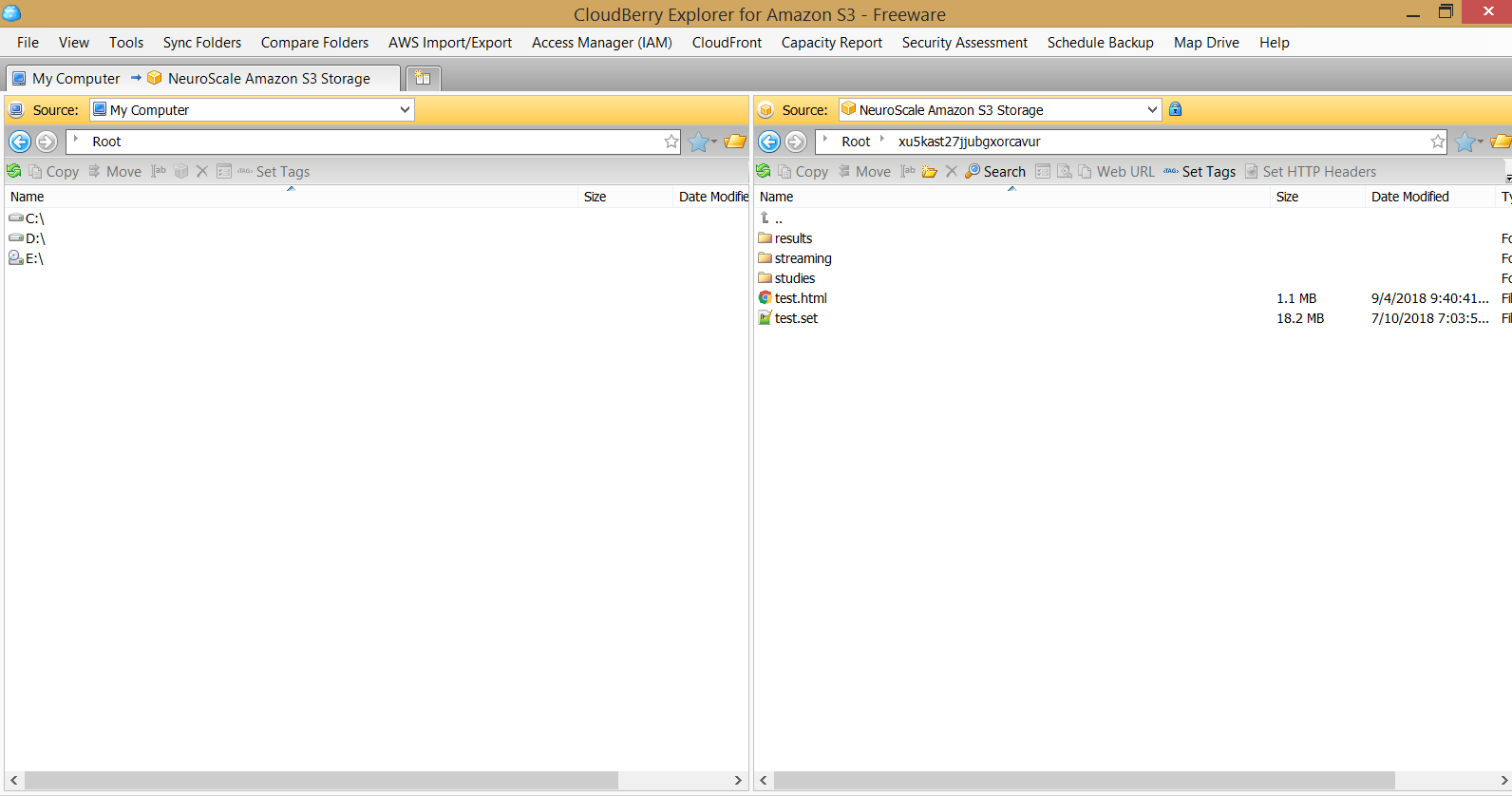The width and height of the screenshot is (1512, 796).
Task: Create a new folder in S3 bucket
Action: pos(930,171)
